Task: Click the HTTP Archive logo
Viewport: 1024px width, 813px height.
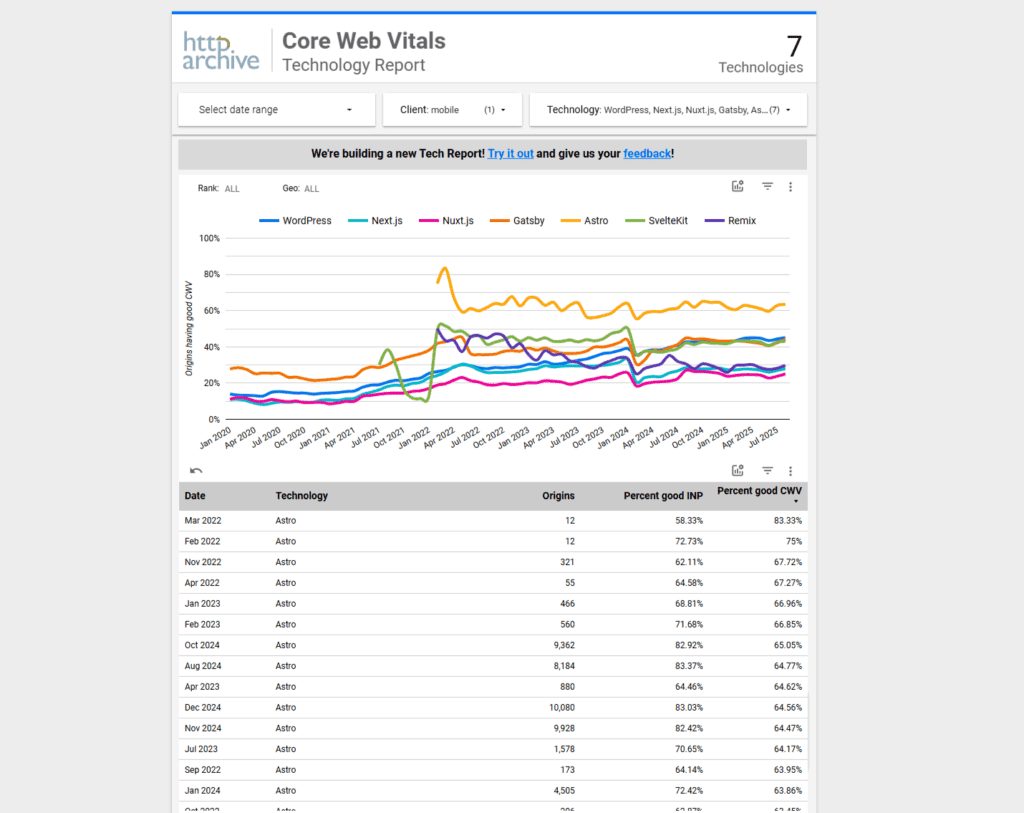Action: tap(221, 50)
